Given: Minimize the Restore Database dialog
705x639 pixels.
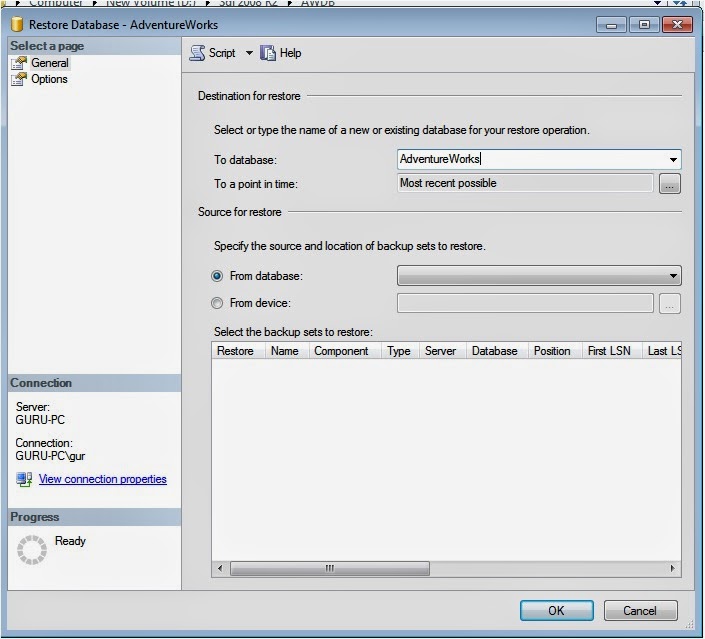Looking at the screenshot, I should 611,25.
